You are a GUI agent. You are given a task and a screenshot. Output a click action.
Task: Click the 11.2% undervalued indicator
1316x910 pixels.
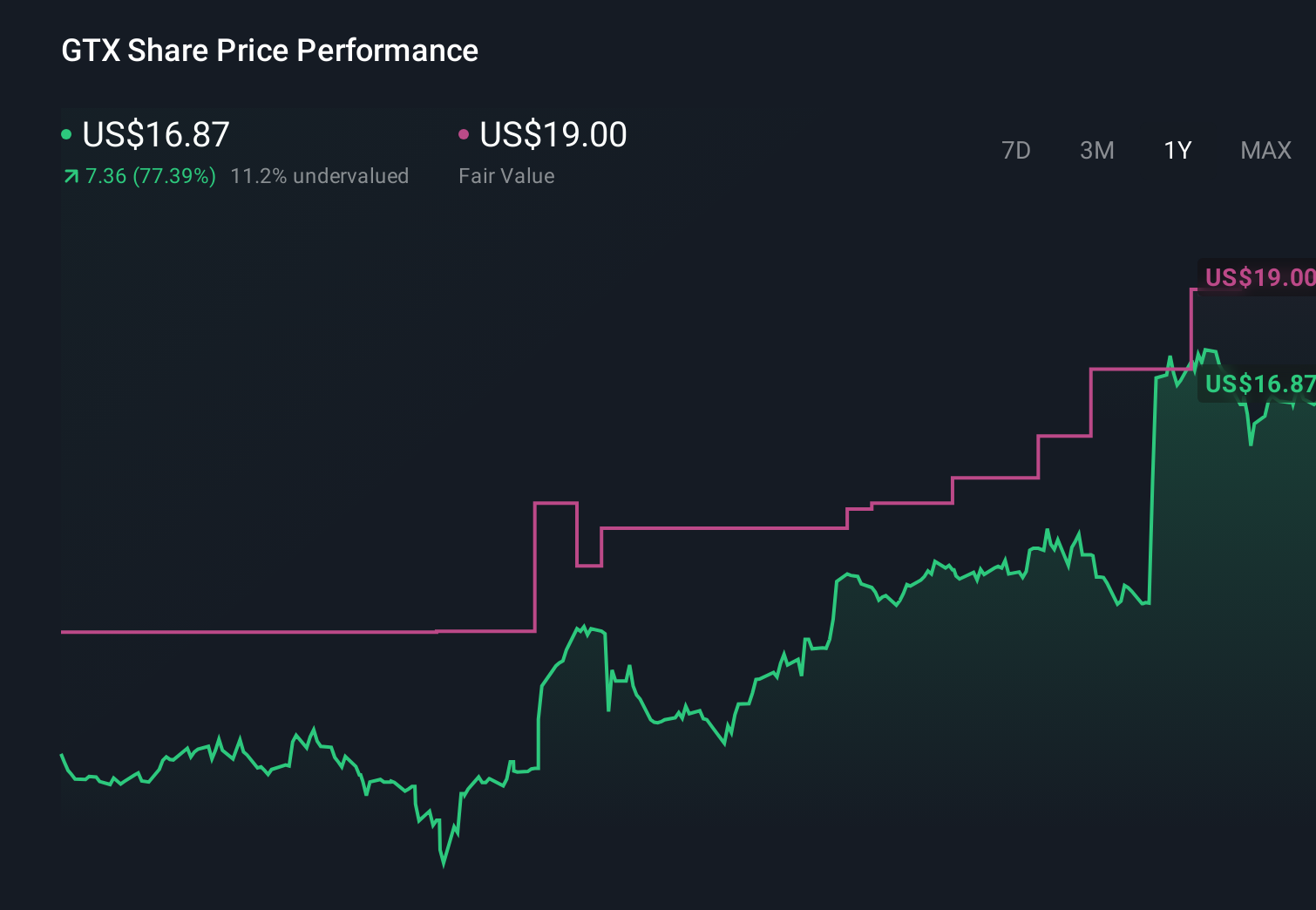tap(320, 175)
